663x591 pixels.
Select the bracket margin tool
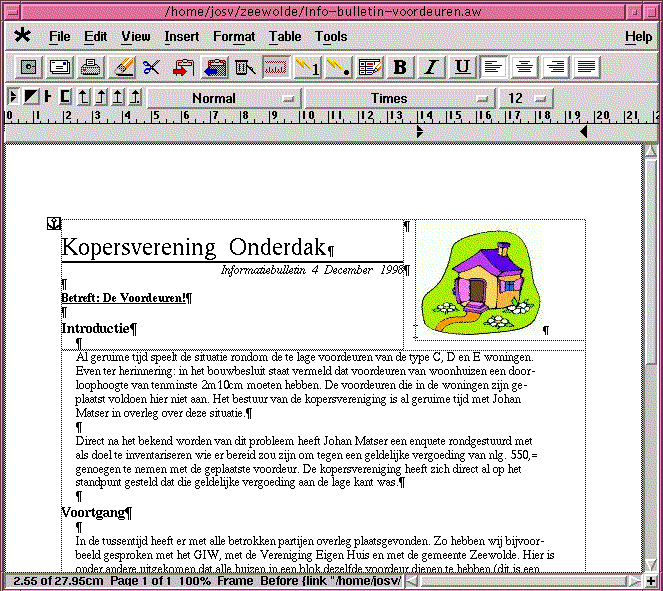point(65,97)
